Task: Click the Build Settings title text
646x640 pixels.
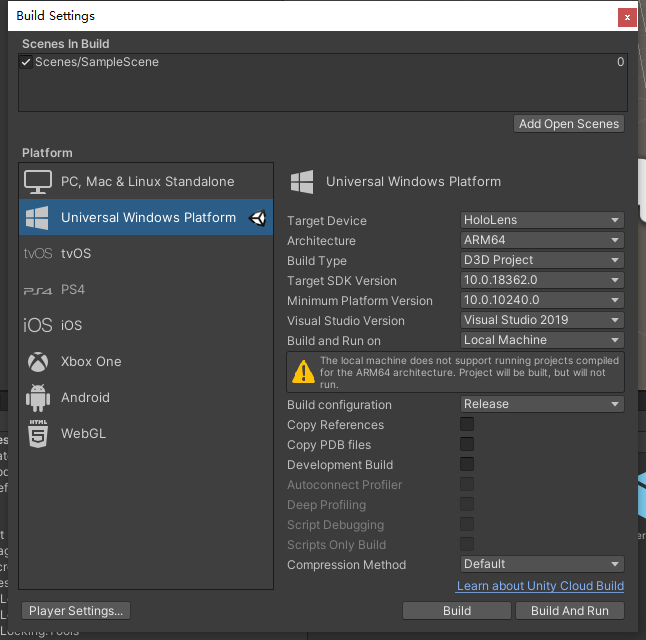Action: tap(56, 16)
